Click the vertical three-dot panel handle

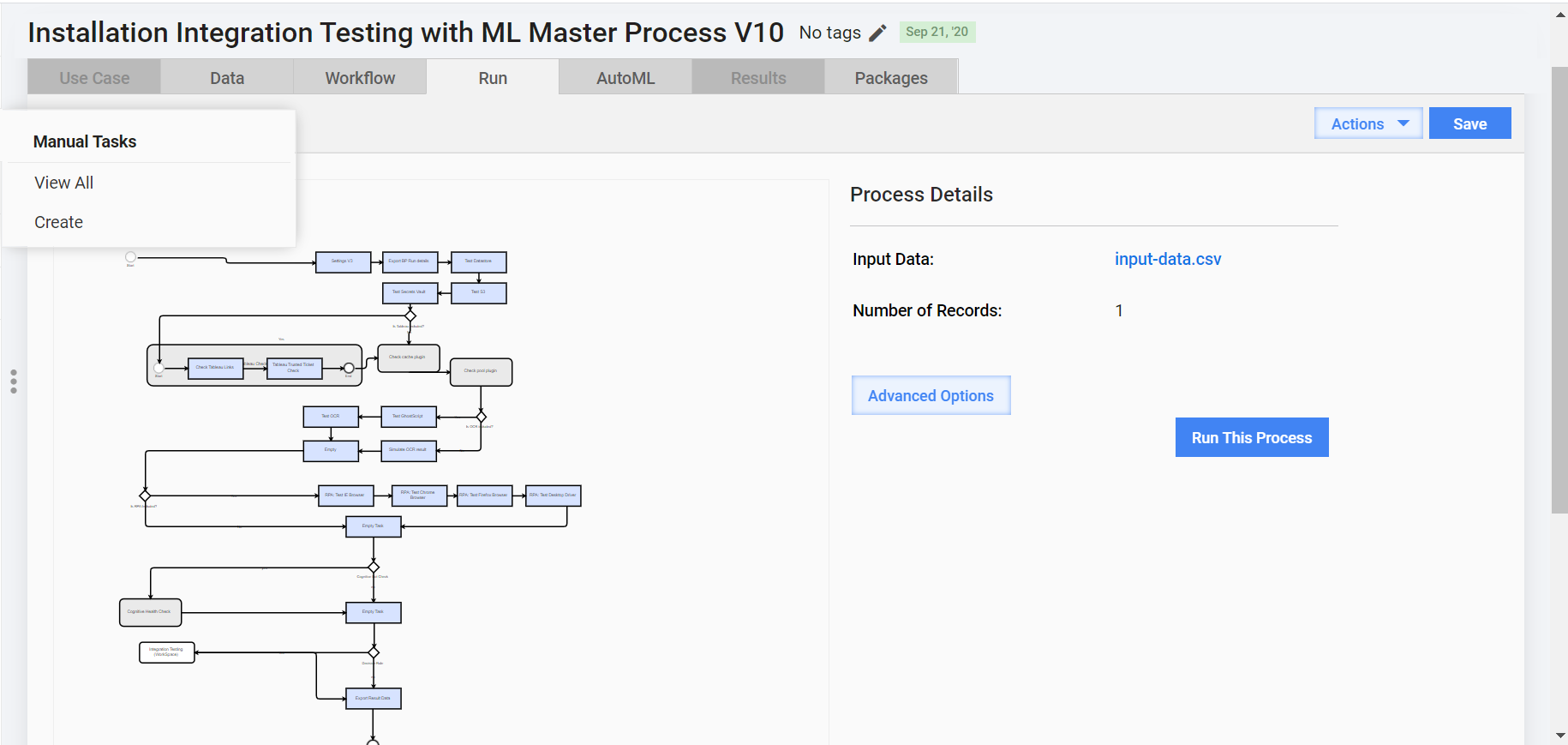(14, 382)
